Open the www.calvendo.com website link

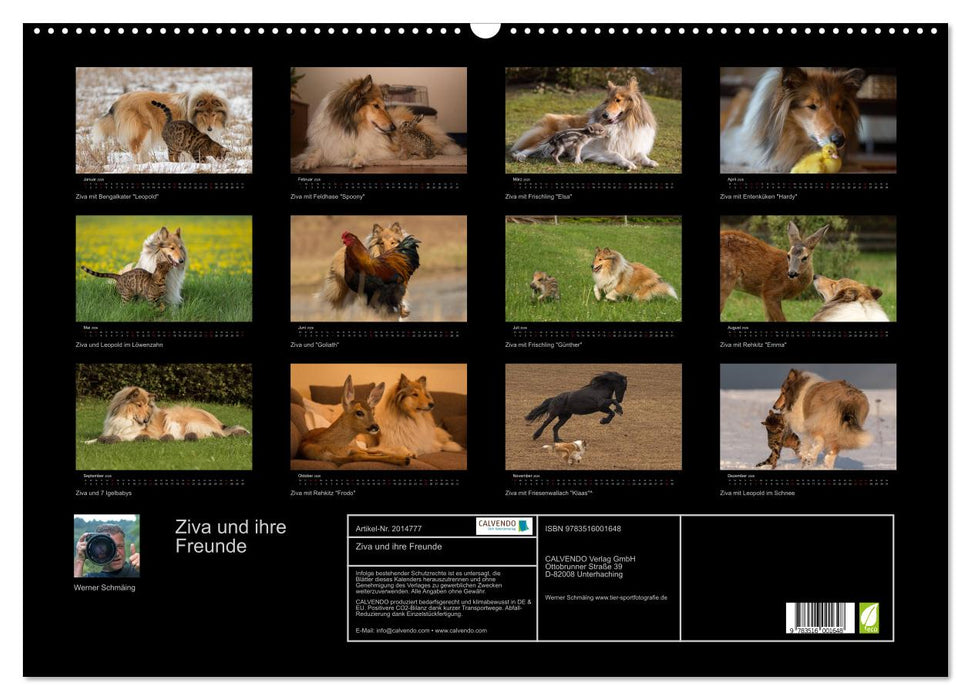462,631
